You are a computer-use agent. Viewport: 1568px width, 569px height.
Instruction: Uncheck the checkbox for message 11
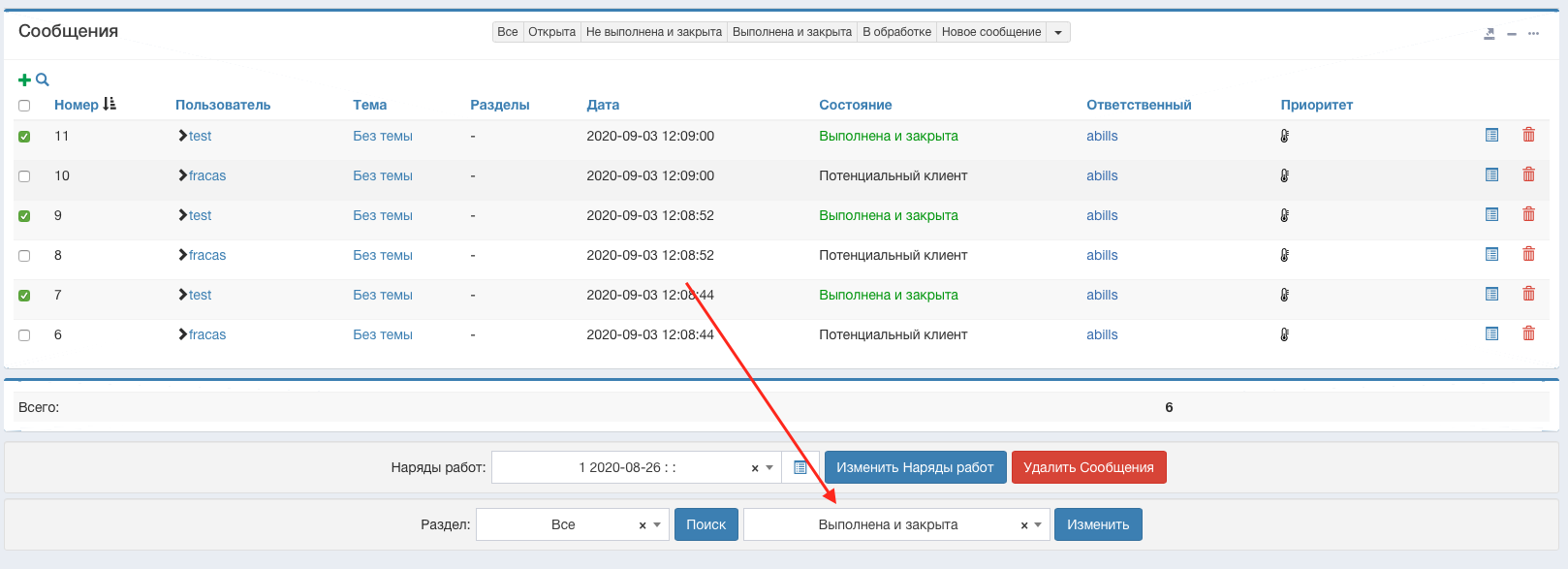click(x=24, y=137)
